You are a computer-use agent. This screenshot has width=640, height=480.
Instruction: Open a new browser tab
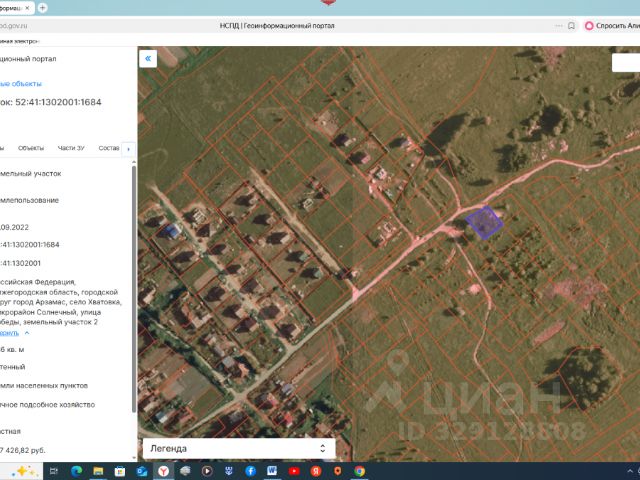point(42,8)
